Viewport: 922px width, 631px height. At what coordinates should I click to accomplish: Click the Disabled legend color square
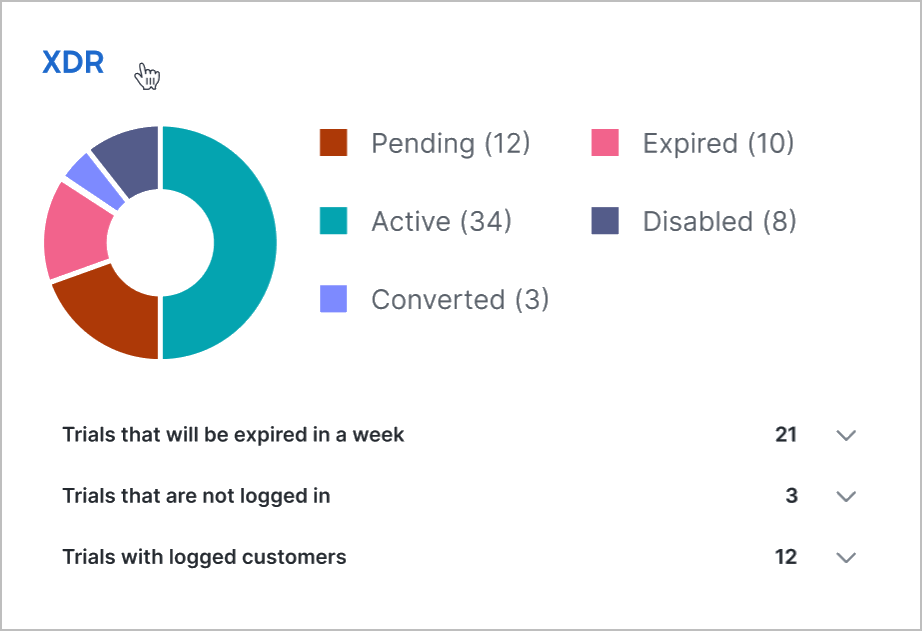tap(605, 221)
